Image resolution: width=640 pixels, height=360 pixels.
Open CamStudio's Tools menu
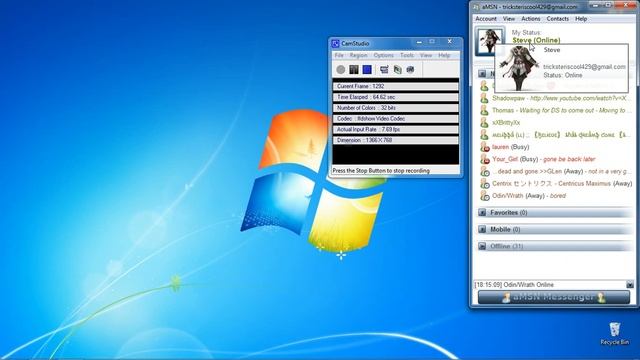[x=407, y=55]
